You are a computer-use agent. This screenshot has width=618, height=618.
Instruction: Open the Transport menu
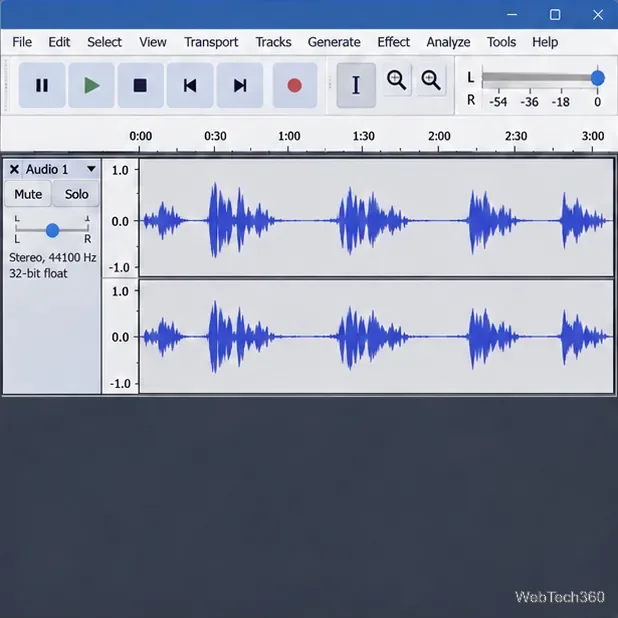point(211,42)
